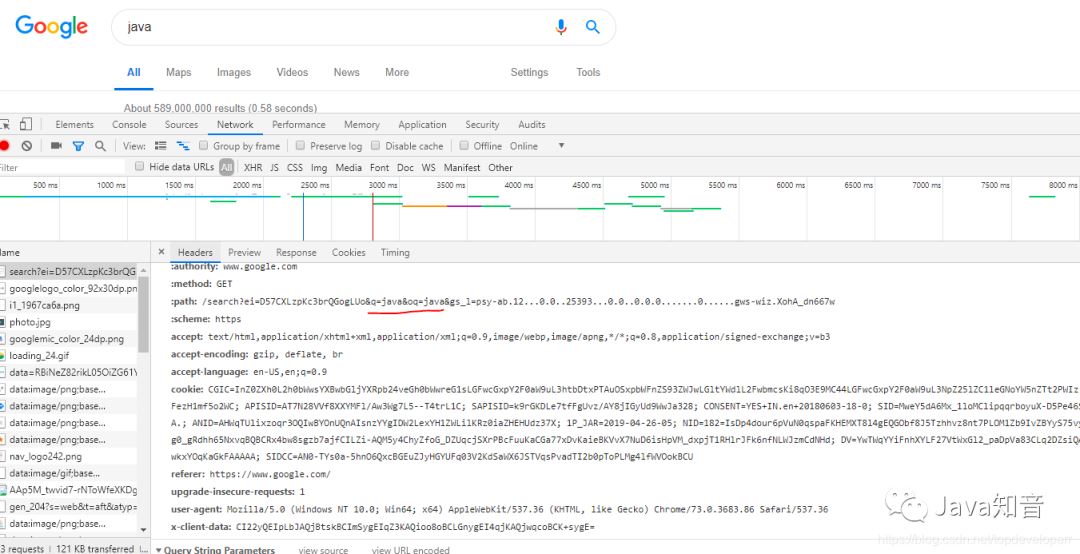
Task: Select the All results tab on Google
Action: [134, 72]
